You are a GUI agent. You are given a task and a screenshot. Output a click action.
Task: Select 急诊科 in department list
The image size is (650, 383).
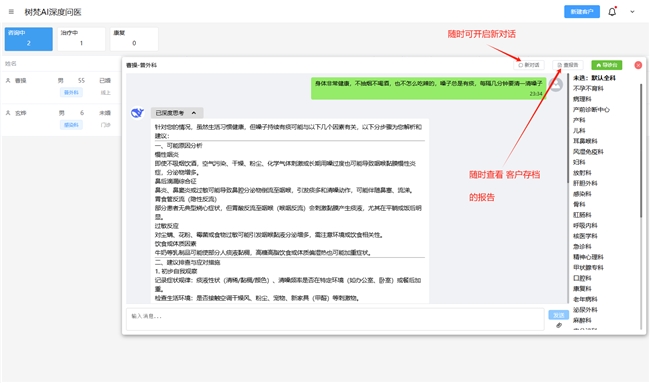coord(582,246)
